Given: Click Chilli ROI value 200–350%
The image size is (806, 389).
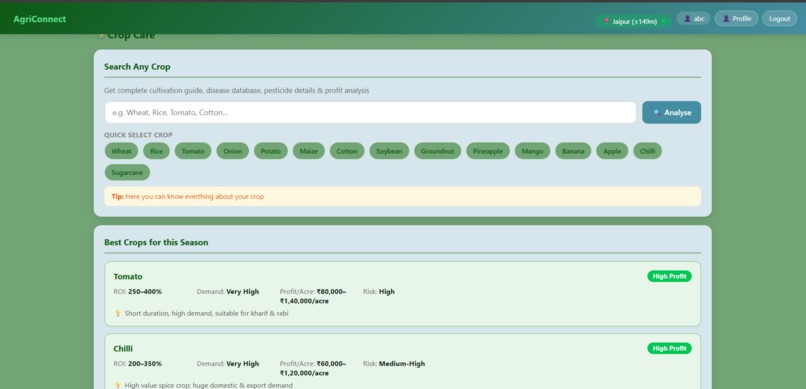Looking at the screenshot, I should coord(145,363).
